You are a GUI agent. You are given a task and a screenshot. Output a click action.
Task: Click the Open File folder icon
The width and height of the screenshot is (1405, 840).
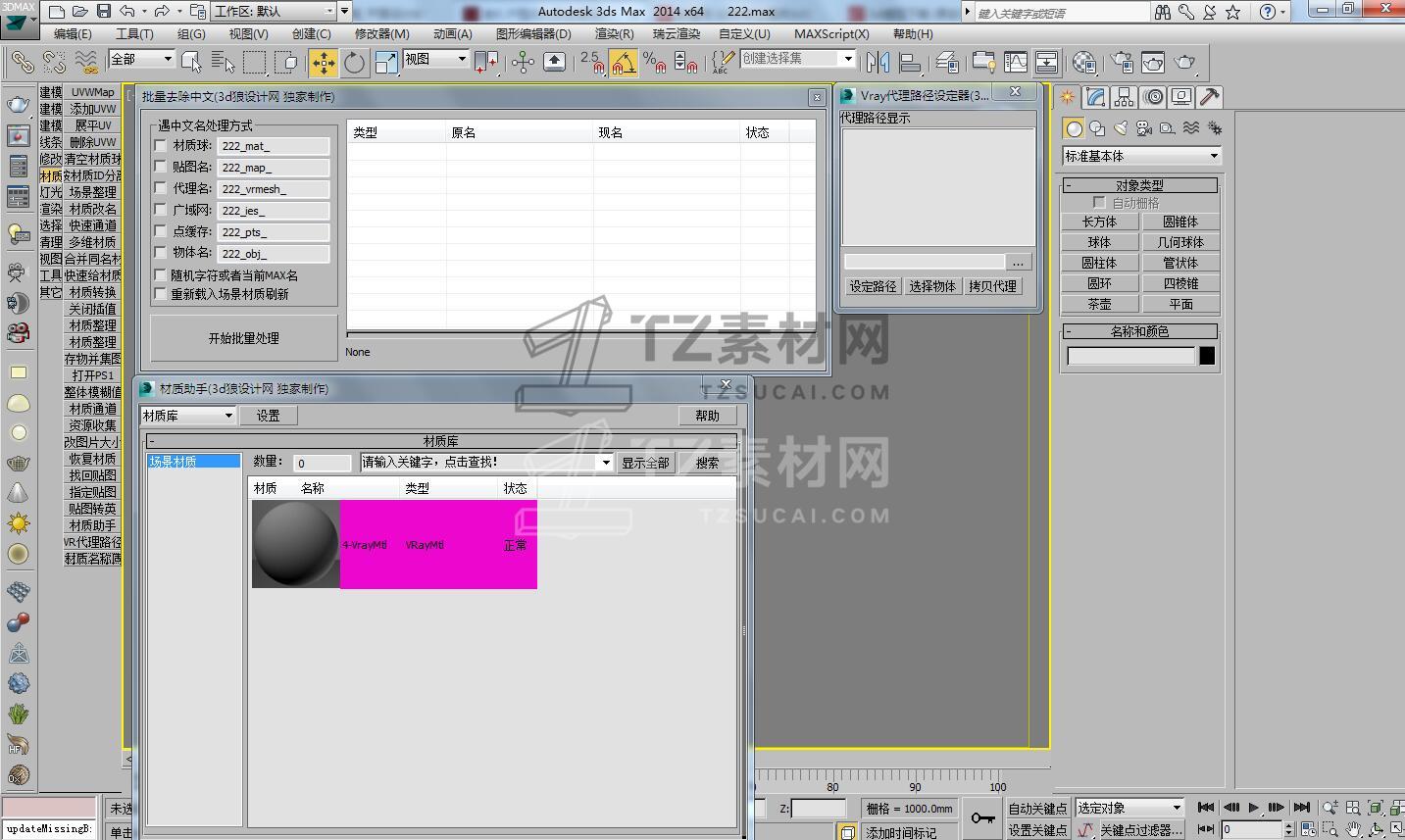click(x=79, y=12)
